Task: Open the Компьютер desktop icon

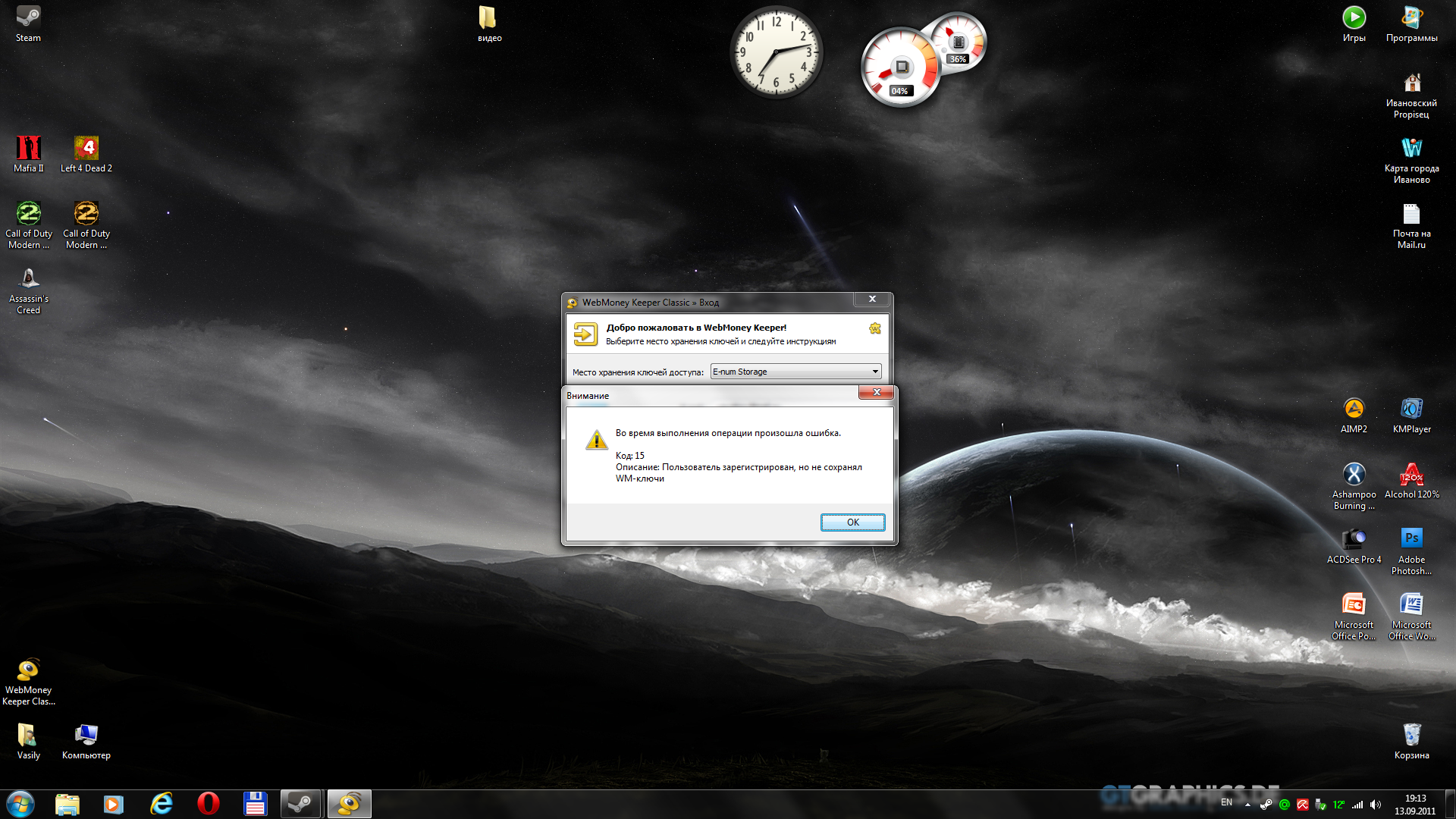Action: point(86,741)
